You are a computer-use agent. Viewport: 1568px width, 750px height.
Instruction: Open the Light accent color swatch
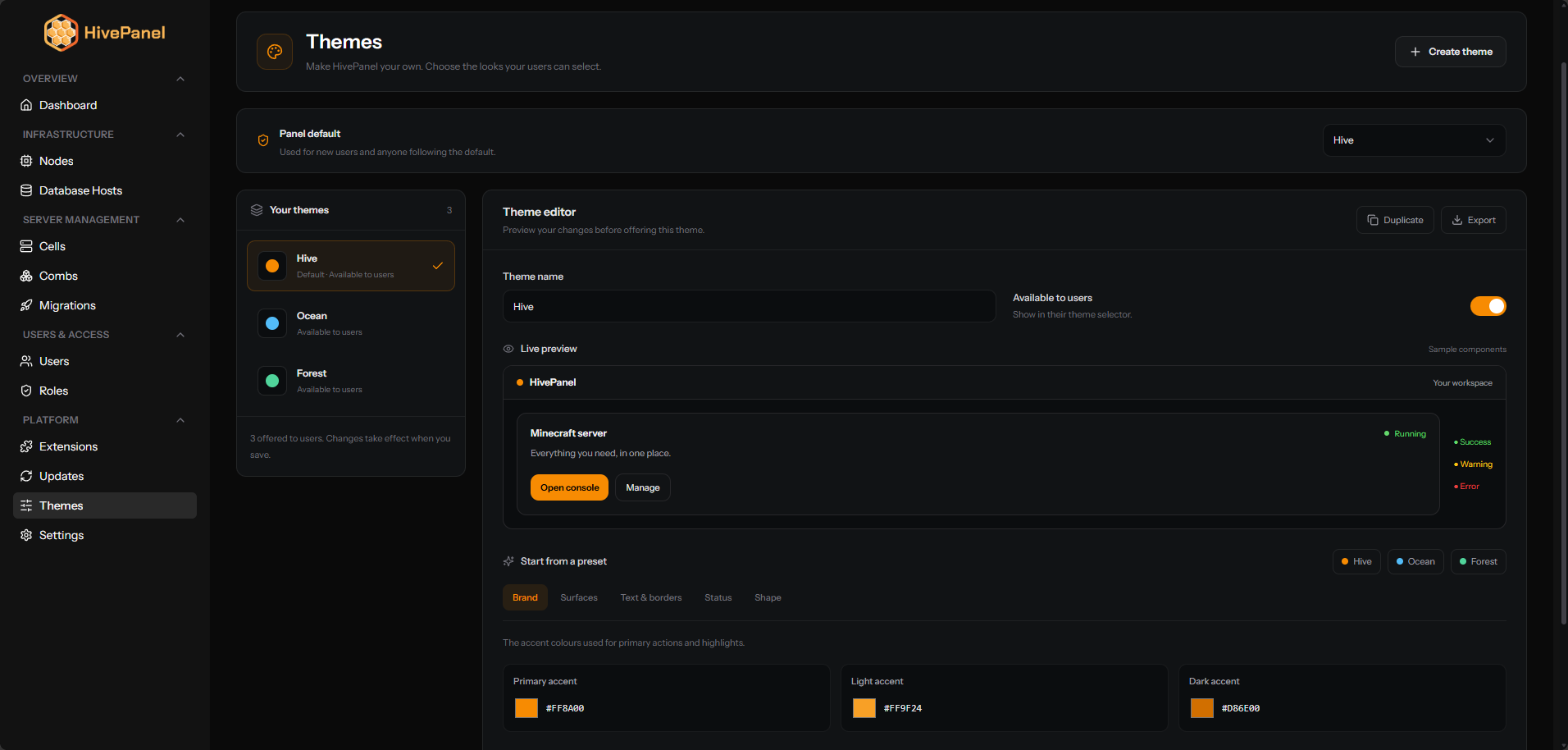pyautogui.click(x=864, y=708)
